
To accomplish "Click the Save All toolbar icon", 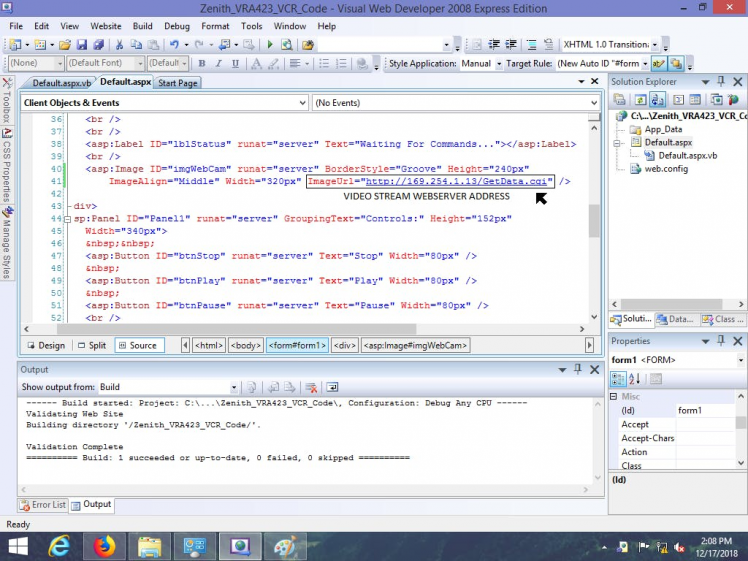I will coord(98,45).
